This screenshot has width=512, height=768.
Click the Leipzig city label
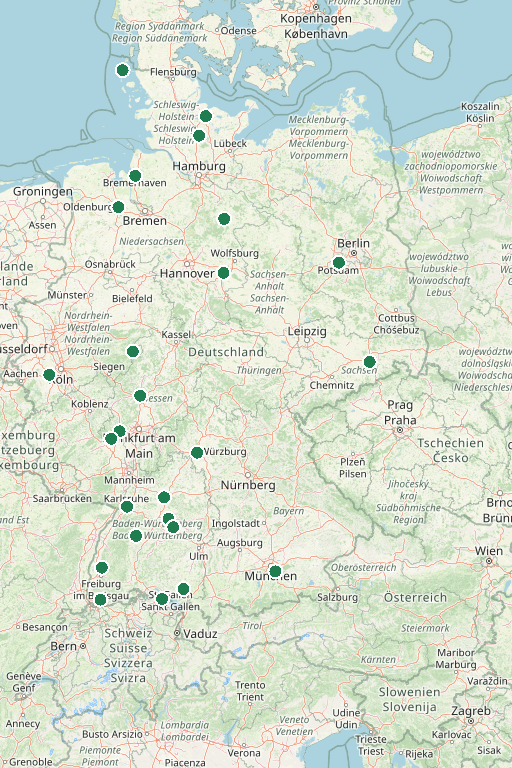coord(307,331)
